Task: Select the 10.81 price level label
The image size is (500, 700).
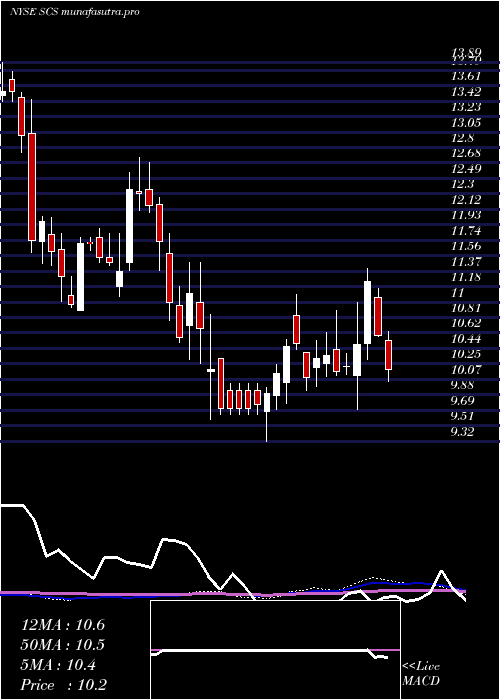Action: pos(466,308)
